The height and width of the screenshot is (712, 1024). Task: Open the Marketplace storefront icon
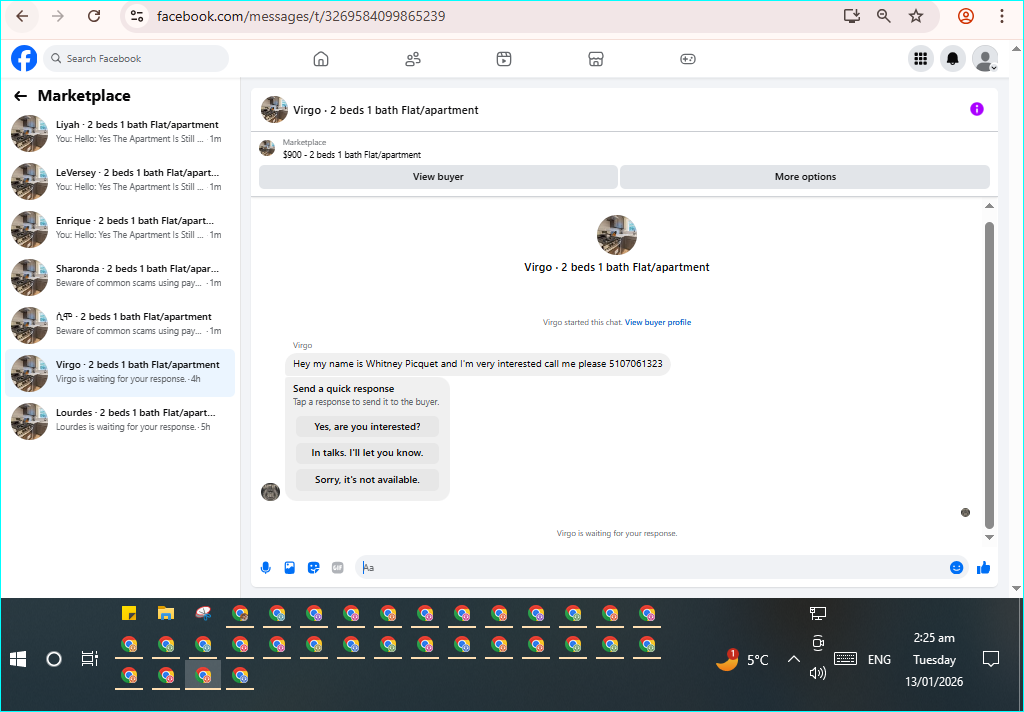[596, 59]
